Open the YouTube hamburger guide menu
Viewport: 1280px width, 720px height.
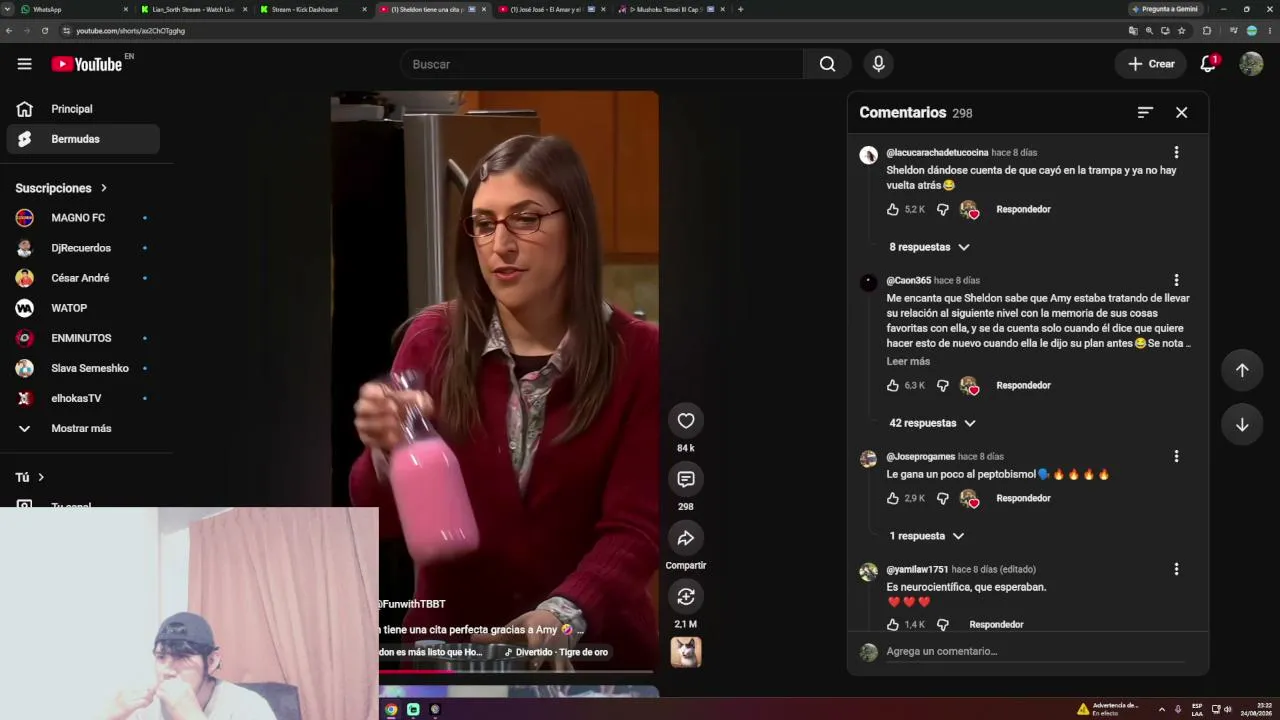coord(24,64)
